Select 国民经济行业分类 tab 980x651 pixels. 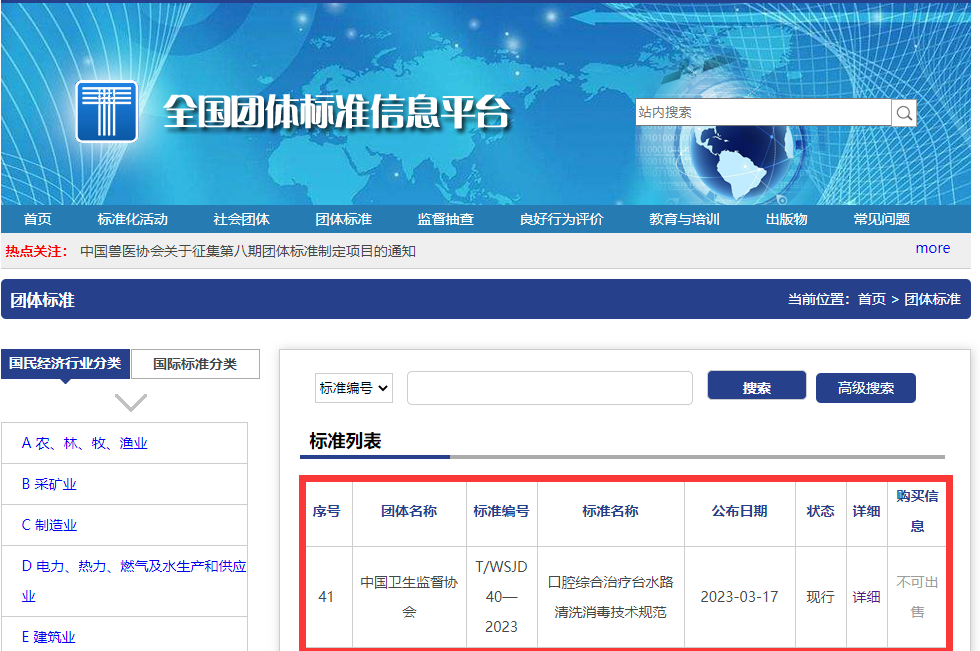click(x=65, y=364)
